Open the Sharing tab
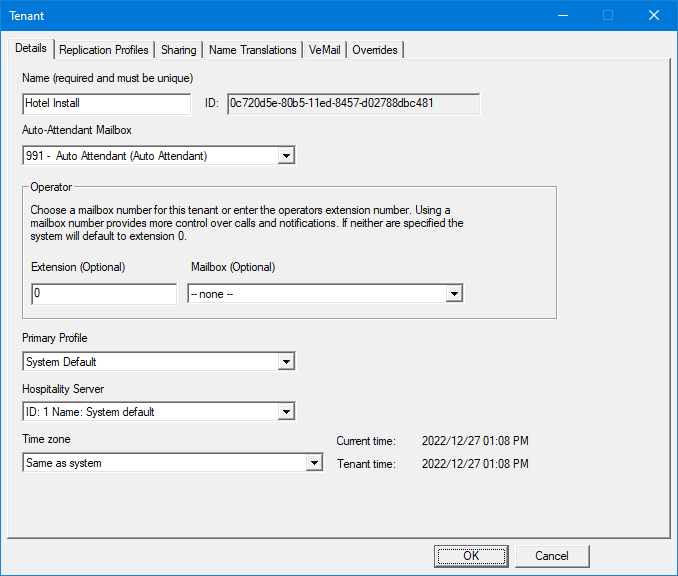This screenshot has width=678, height=576. 179,50
